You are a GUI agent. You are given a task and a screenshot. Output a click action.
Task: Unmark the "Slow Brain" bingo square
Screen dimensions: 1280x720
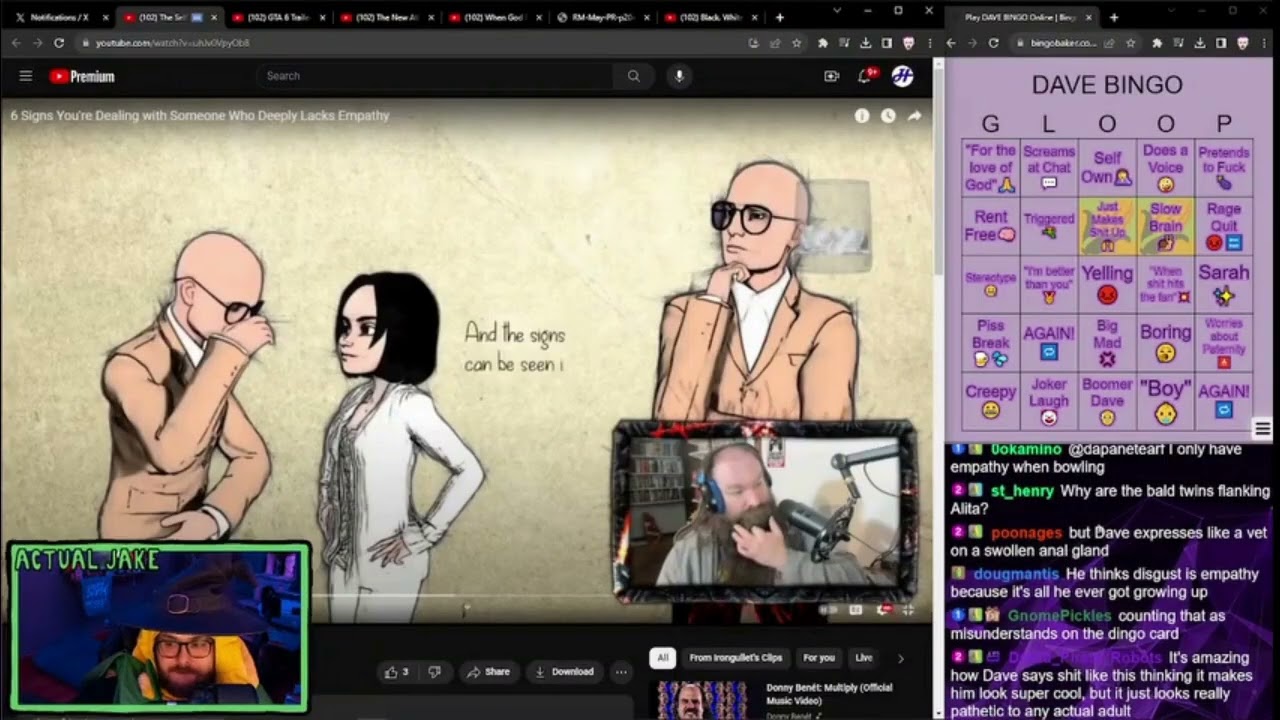point(1165,226)
